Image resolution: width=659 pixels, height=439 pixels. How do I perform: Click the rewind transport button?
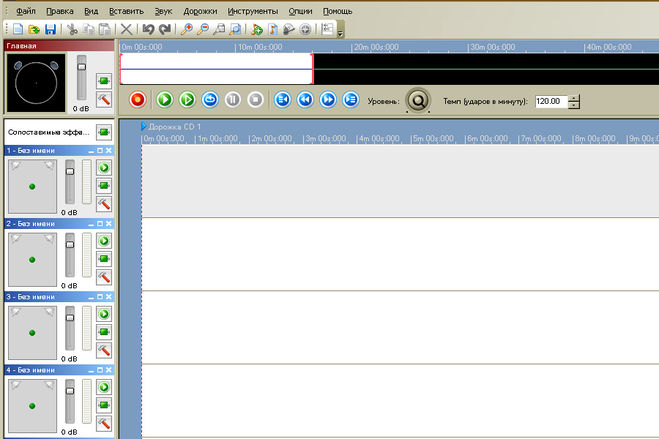point(305,100)
